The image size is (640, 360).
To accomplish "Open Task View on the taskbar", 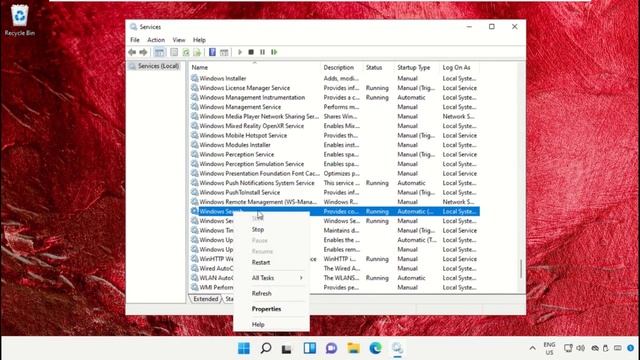I will [287, 349].
